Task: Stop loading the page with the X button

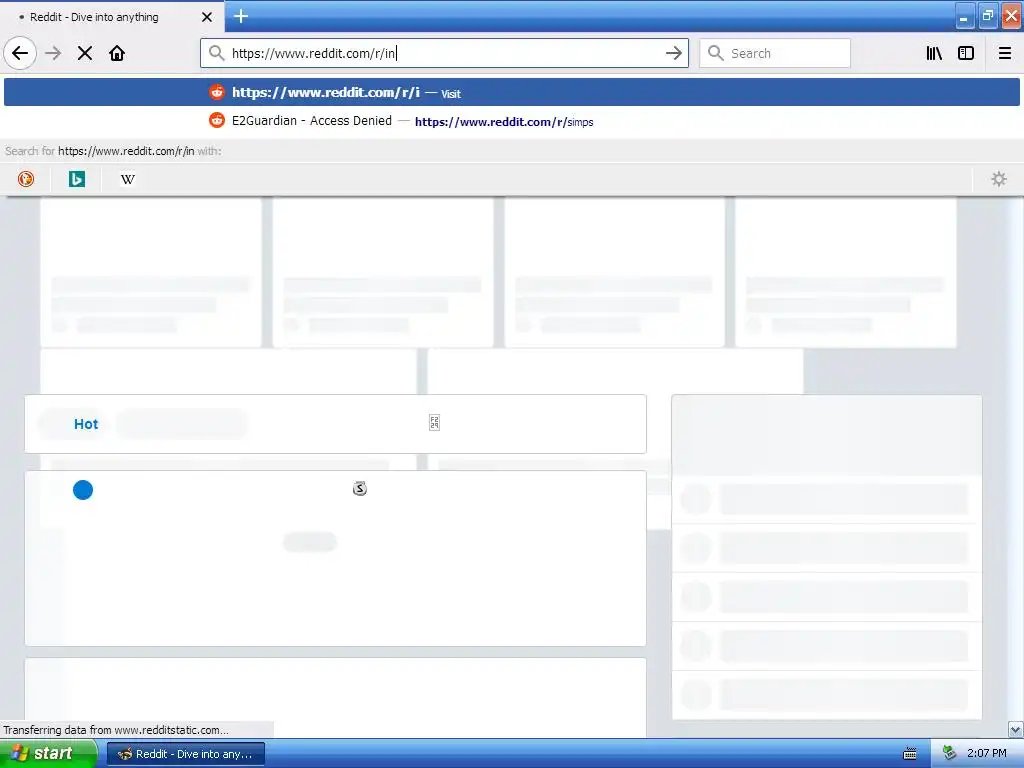Action: (x=85, y=54)
